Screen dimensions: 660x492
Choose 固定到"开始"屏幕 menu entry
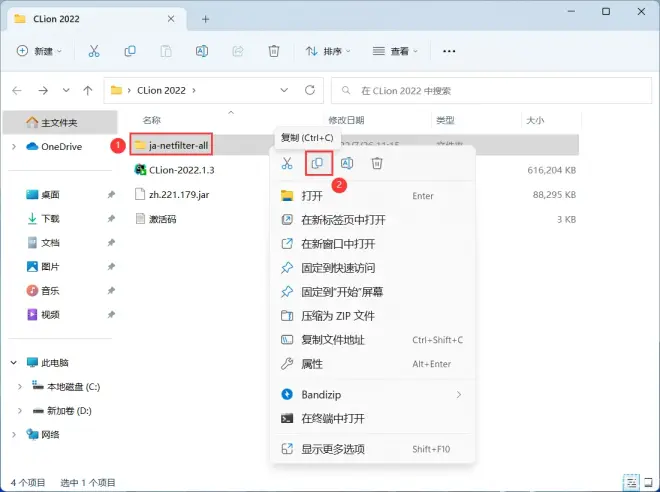tap(373, 292)
